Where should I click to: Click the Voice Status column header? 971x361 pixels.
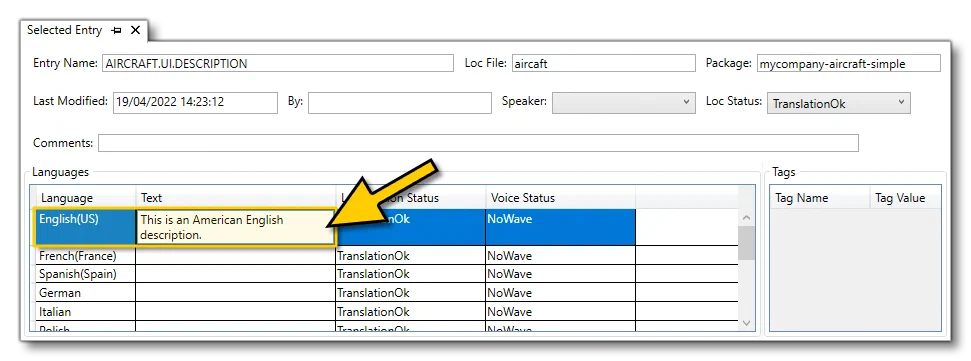(x=560, y=198)
